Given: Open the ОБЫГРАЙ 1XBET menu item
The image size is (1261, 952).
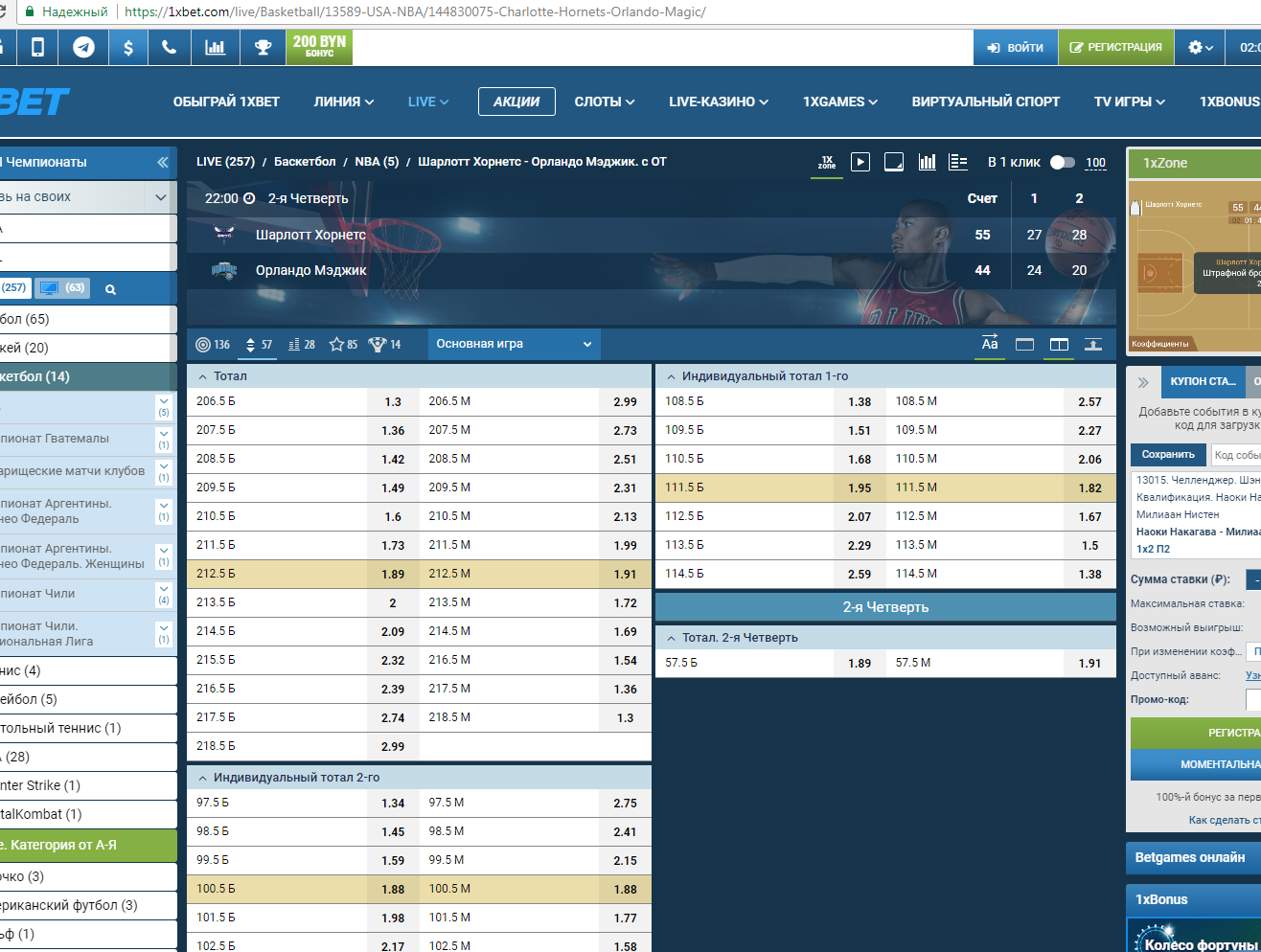Looking at the screenshot, I should 226,102.
